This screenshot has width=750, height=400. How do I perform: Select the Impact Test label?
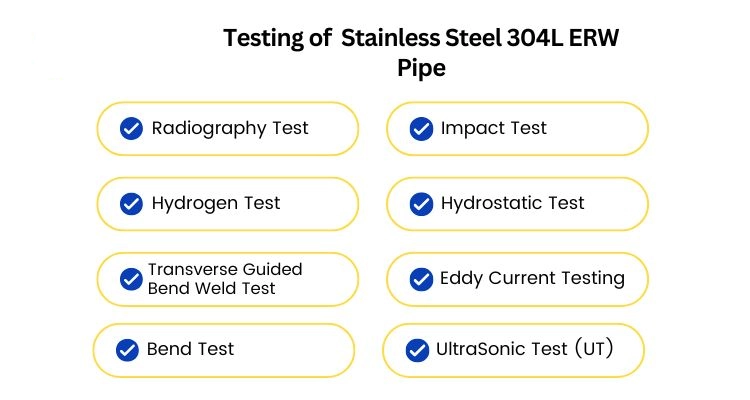pyautogui.click(x=494, y=128)
